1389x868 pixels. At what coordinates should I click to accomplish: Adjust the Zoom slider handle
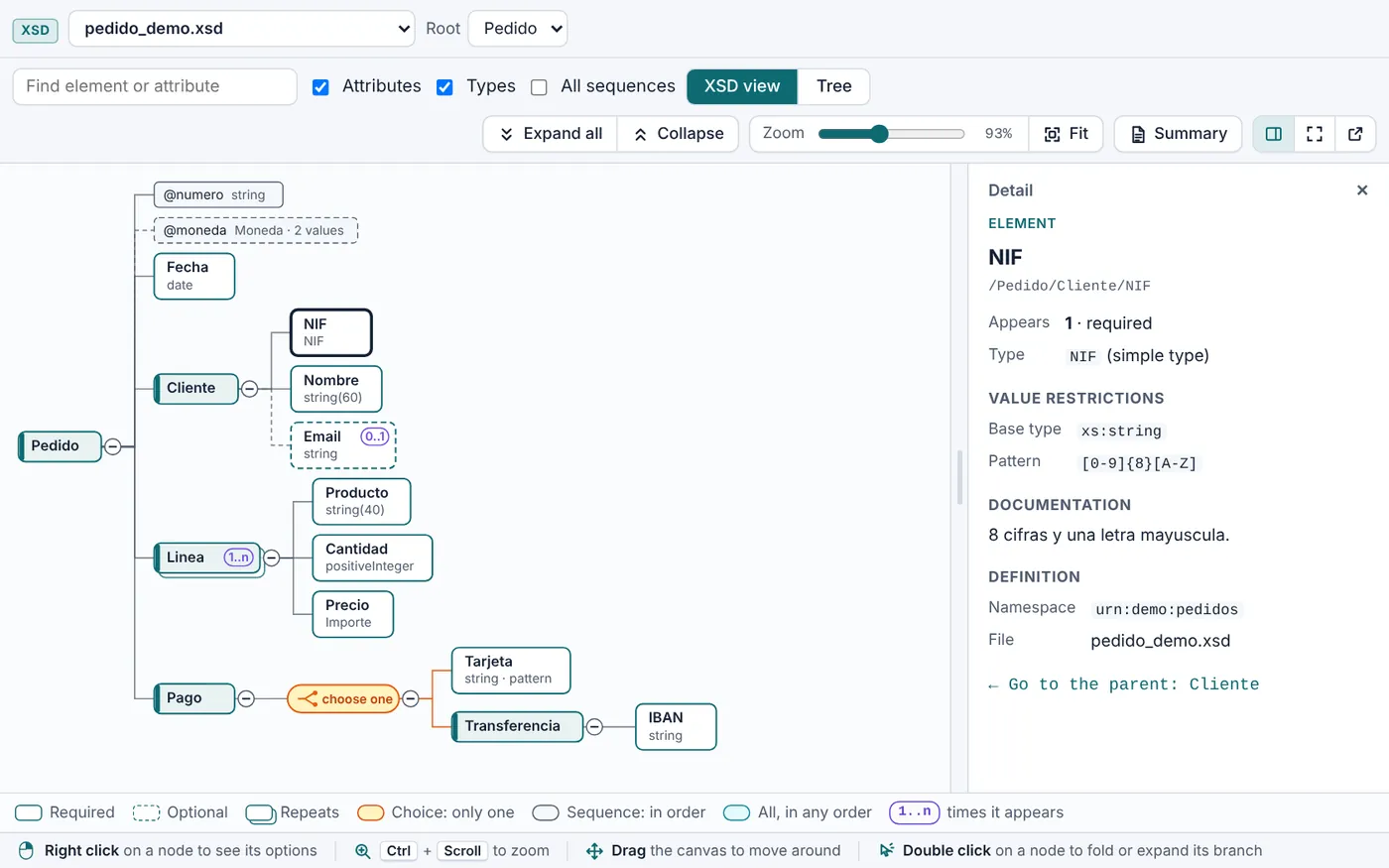pyautogui.click(x=879, y=134)
